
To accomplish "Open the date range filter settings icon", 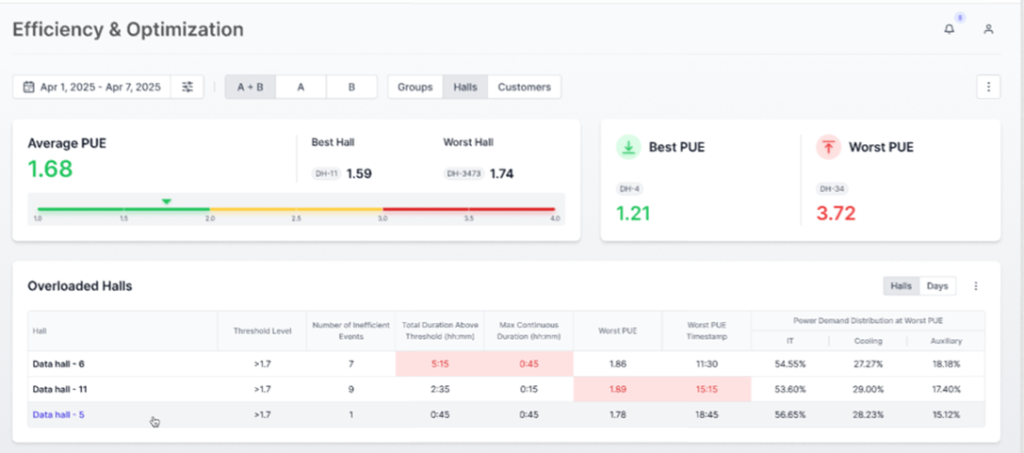I will 187,87.
